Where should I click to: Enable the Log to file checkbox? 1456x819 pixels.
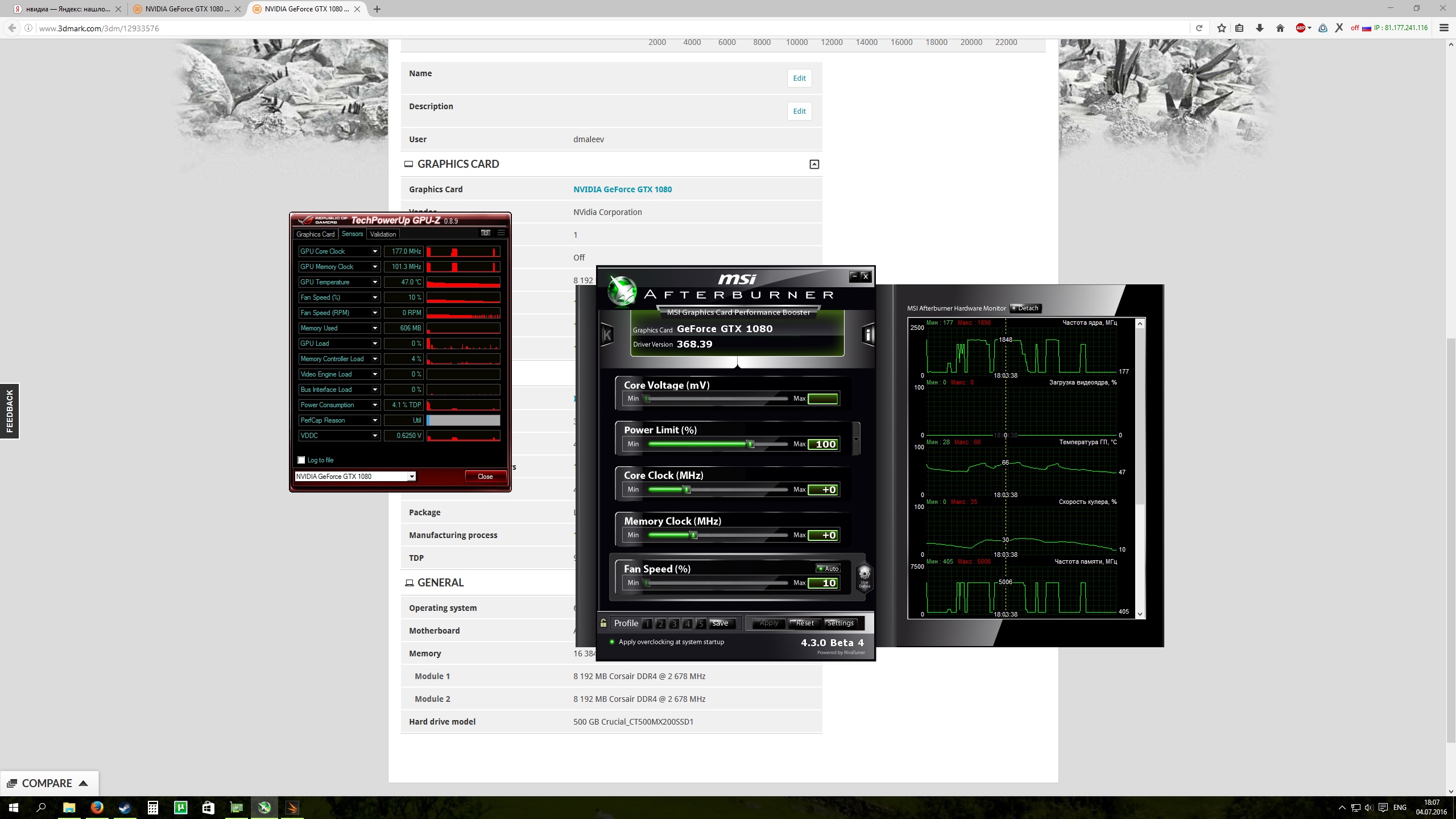pyautogui.click(x=301, y=460)
